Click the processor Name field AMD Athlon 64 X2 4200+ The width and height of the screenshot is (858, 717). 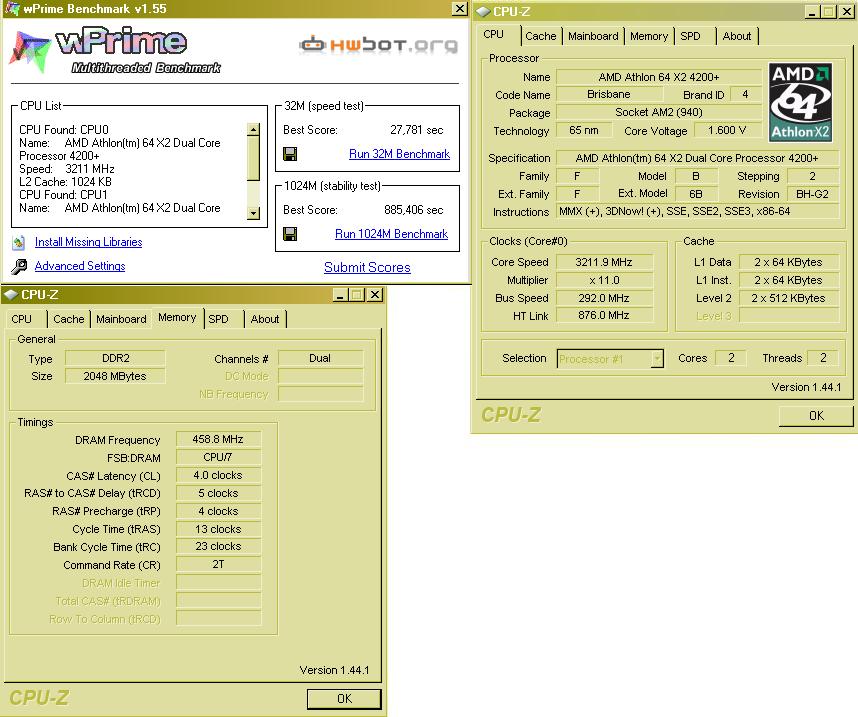pos(659,77)
